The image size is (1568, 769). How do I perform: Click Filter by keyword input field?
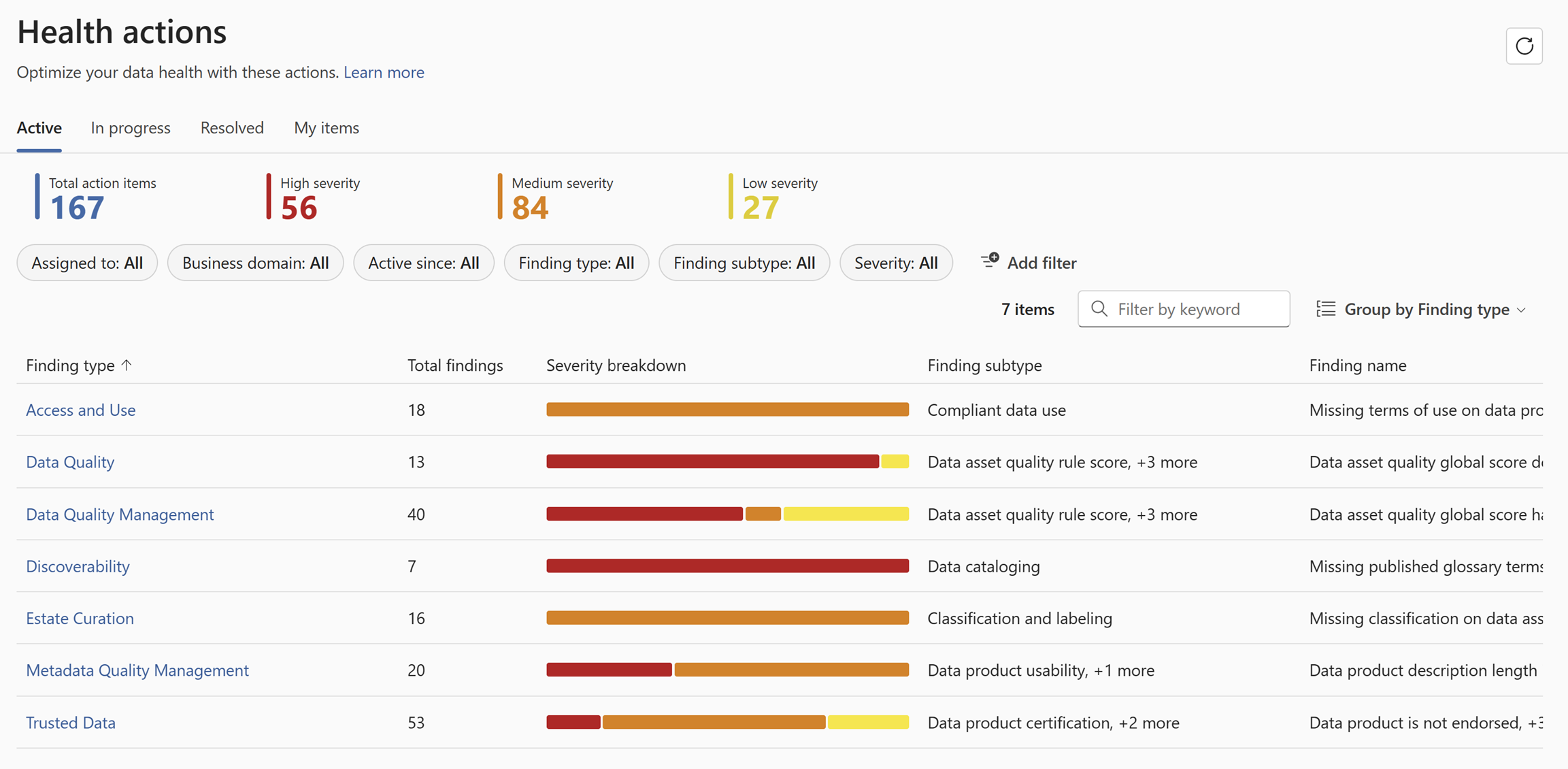click(1184, 309)
